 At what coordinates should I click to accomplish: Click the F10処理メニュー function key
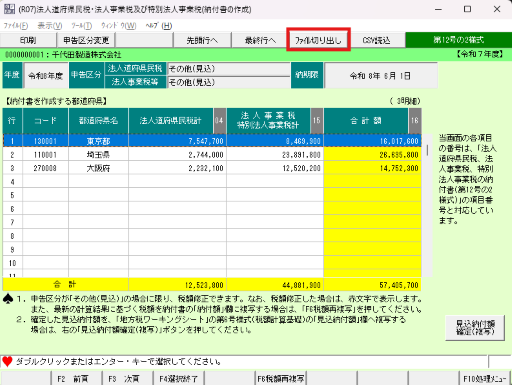485,379
